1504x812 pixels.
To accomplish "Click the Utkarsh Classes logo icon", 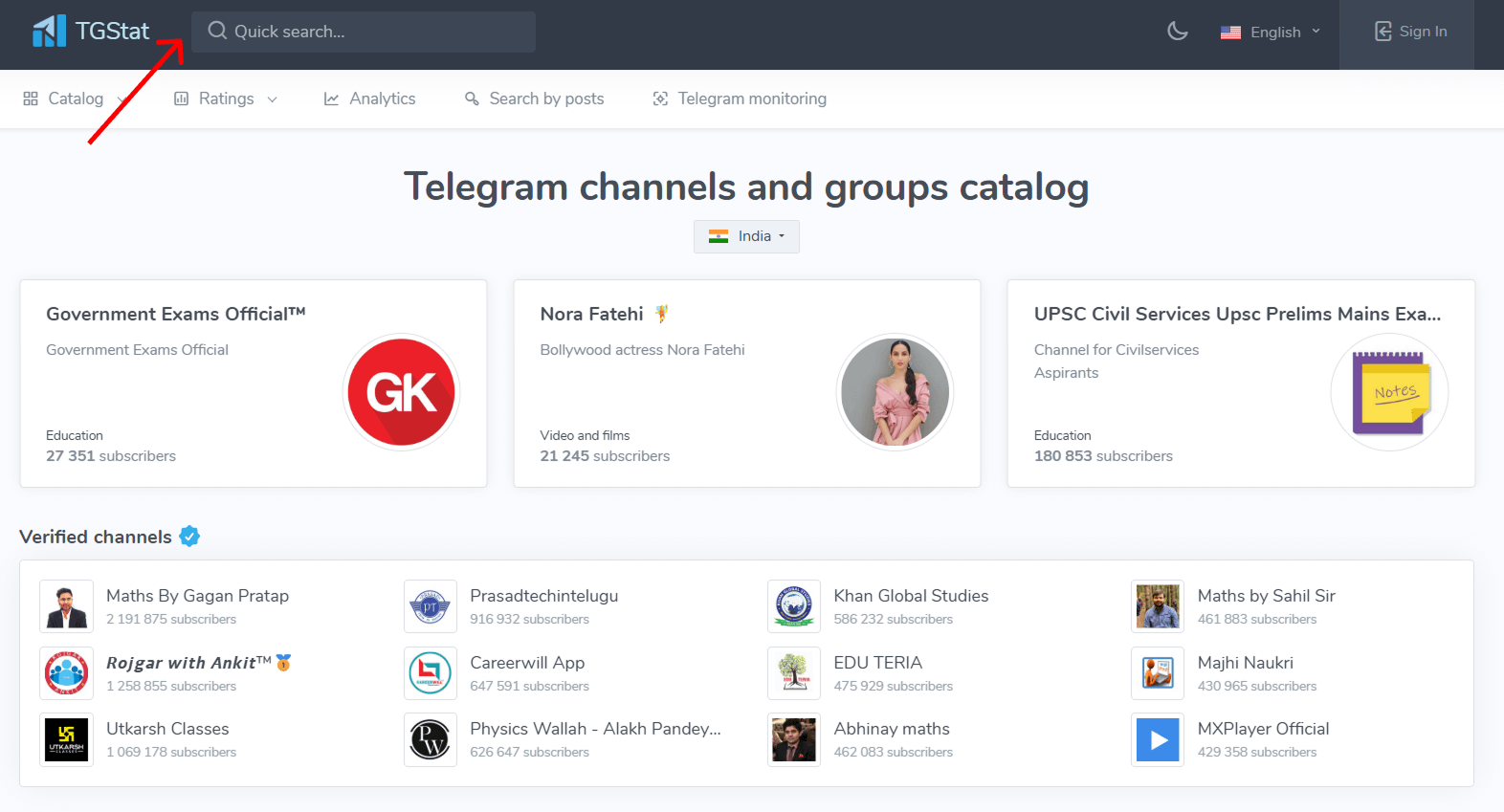I will 67,740.
